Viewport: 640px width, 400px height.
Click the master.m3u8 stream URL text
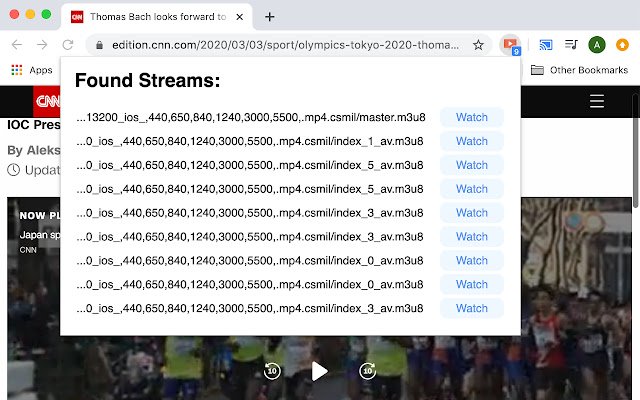(251, 118)
